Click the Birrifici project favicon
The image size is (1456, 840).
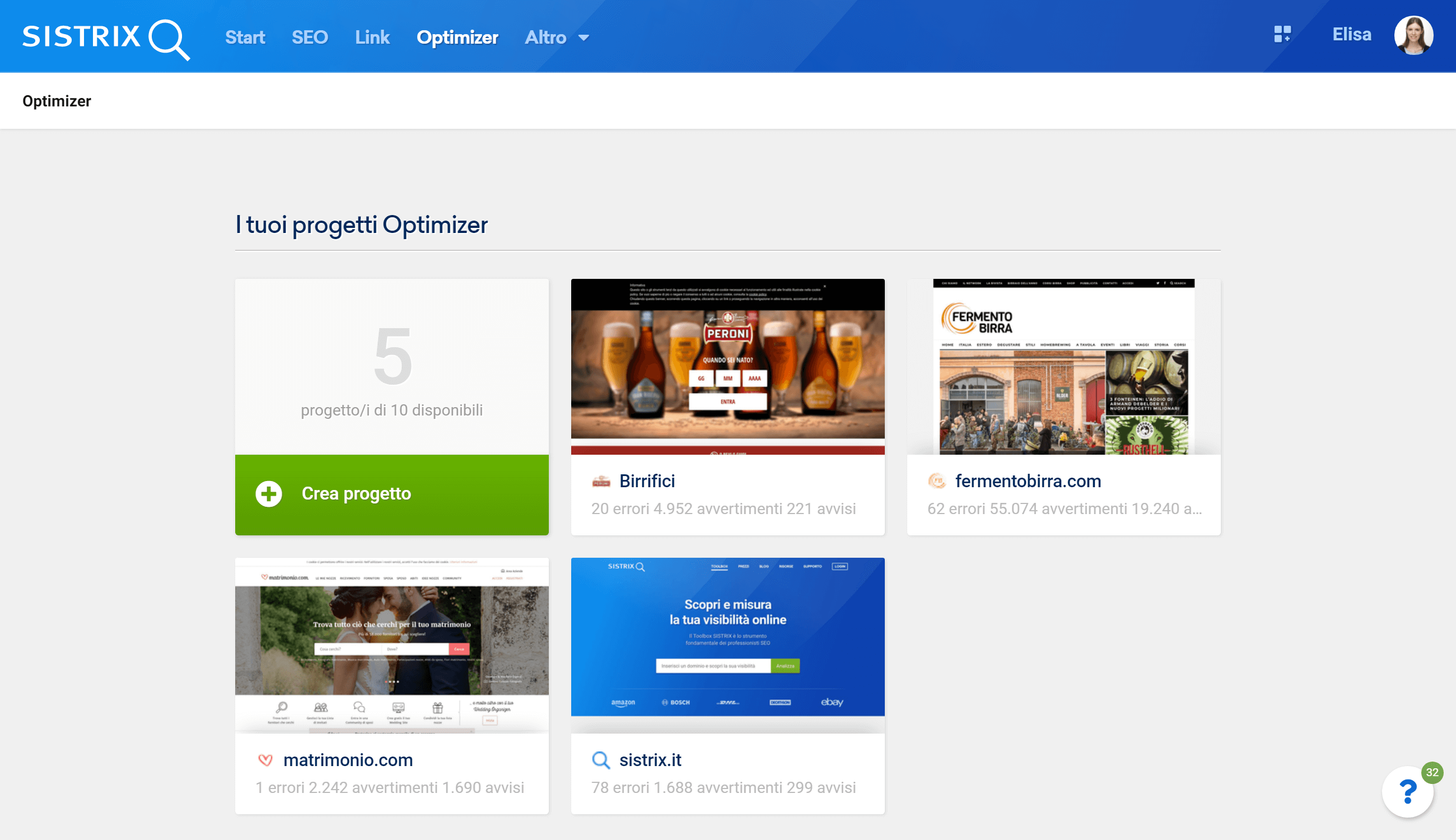tap(600, 481)
